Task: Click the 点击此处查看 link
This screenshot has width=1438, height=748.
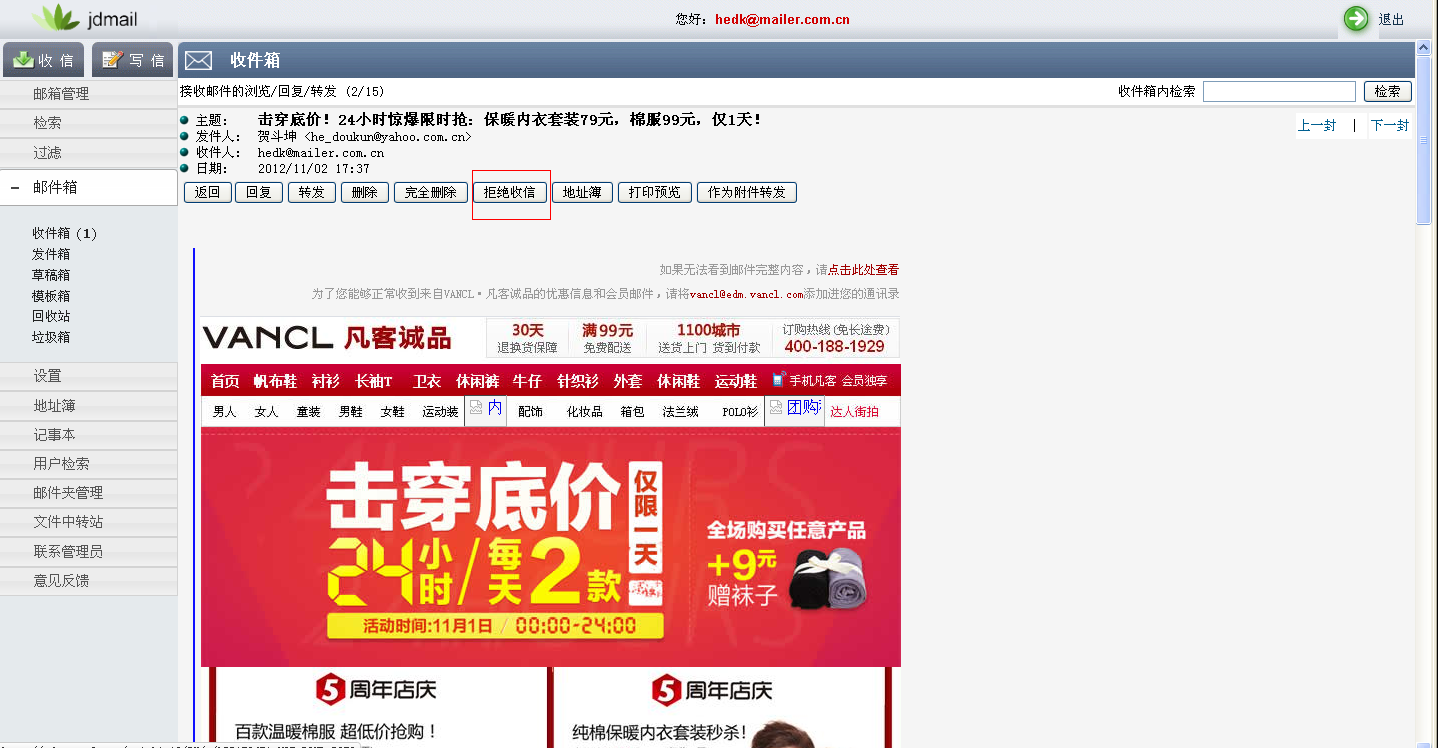Action: pyautogui.click(x=863, y=270)
